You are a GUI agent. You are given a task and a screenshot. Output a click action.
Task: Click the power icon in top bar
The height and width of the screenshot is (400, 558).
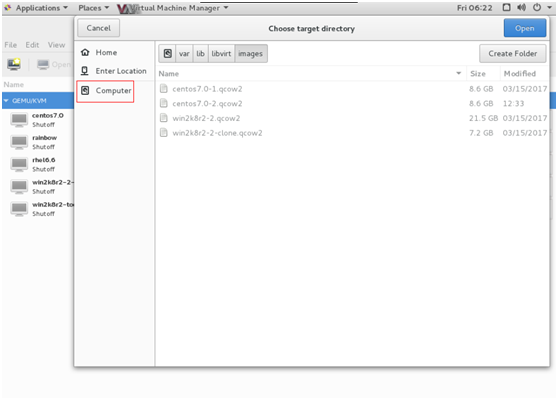click(x=537, y=7)
